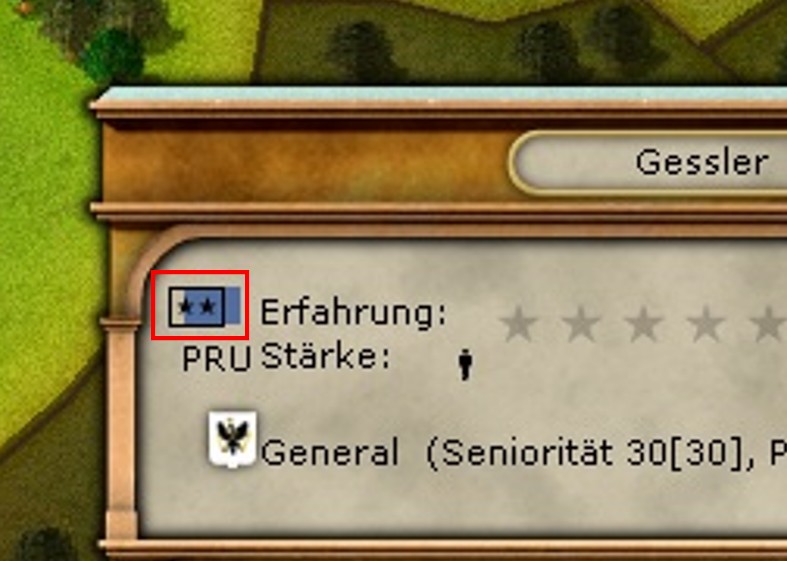Click the black soldier strength icon
The height and width of the screenshot is (561, 787).
(465, 364)
